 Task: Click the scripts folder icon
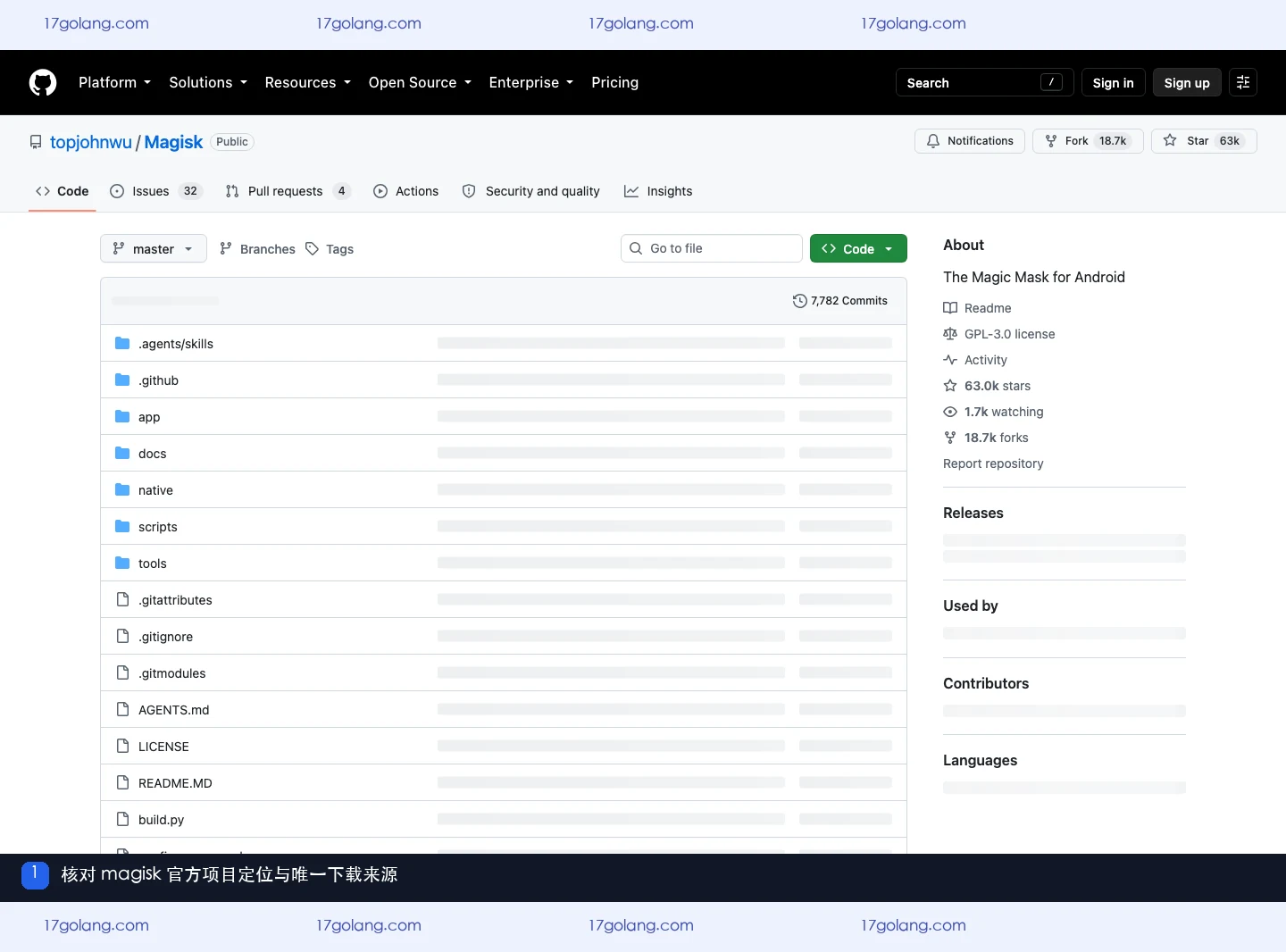pos(122,526)
